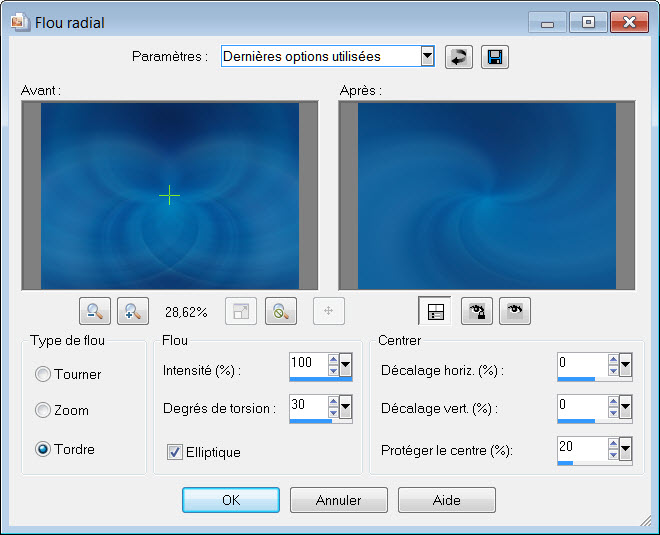Viewport: 660px width, 535px height.
Task: Close the Flou radial dialog
Action: click(629, 22)
